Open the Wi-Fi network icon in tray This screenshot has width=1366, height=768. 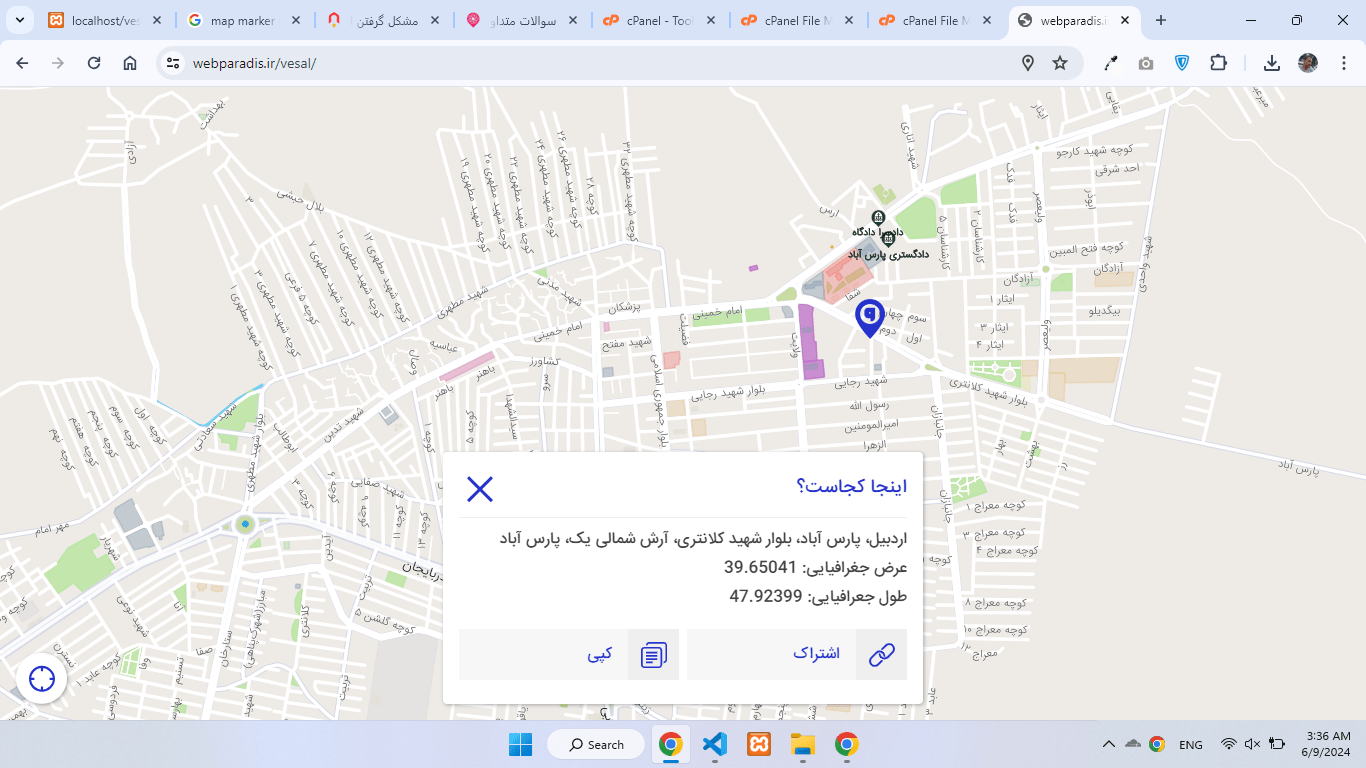pyautogui.click(x=1228, y=744)
